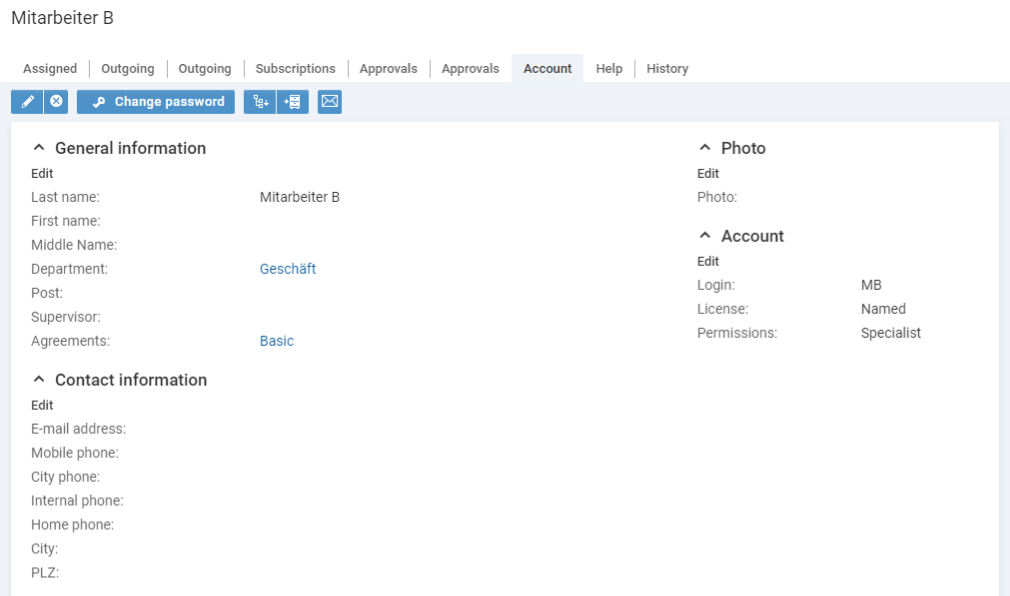Viewport: 1010px width, 596px height.
Task: Click the hierarchy tree icon in toolbar
Action: (x=259, y=102)
